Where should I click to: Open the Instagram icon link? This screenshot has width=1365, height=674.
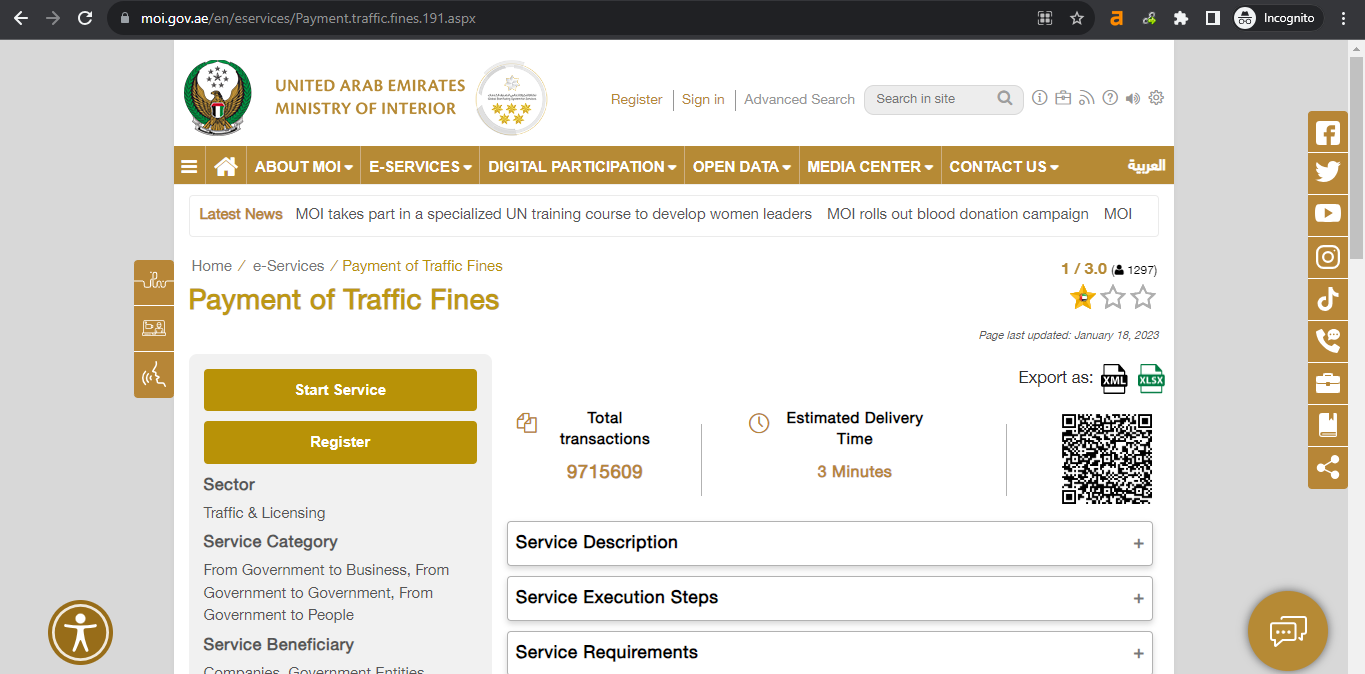(x=1327, y=257)
